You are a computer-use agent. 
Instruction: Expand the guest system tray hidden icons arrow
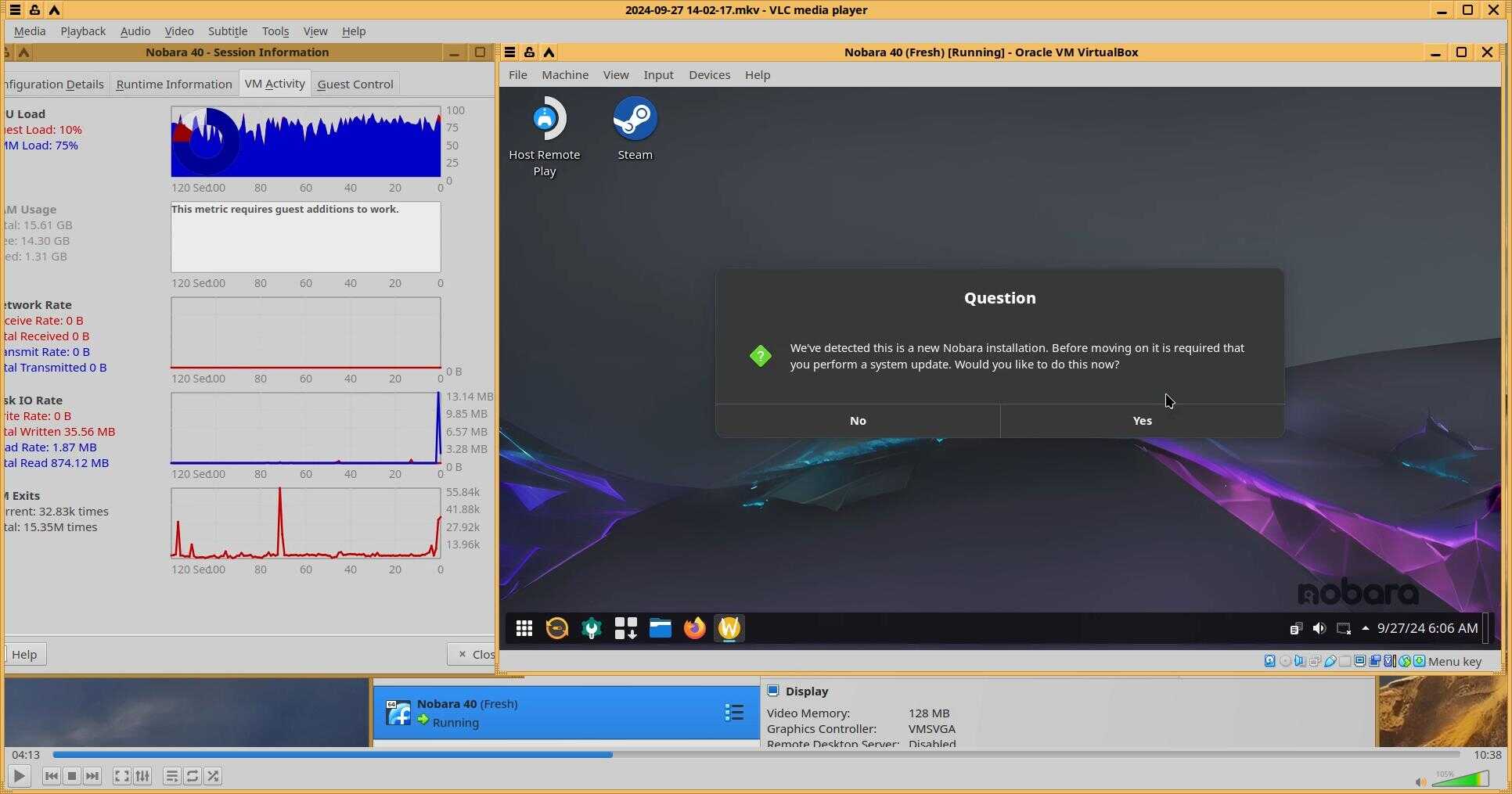[x=1366, y=628]
